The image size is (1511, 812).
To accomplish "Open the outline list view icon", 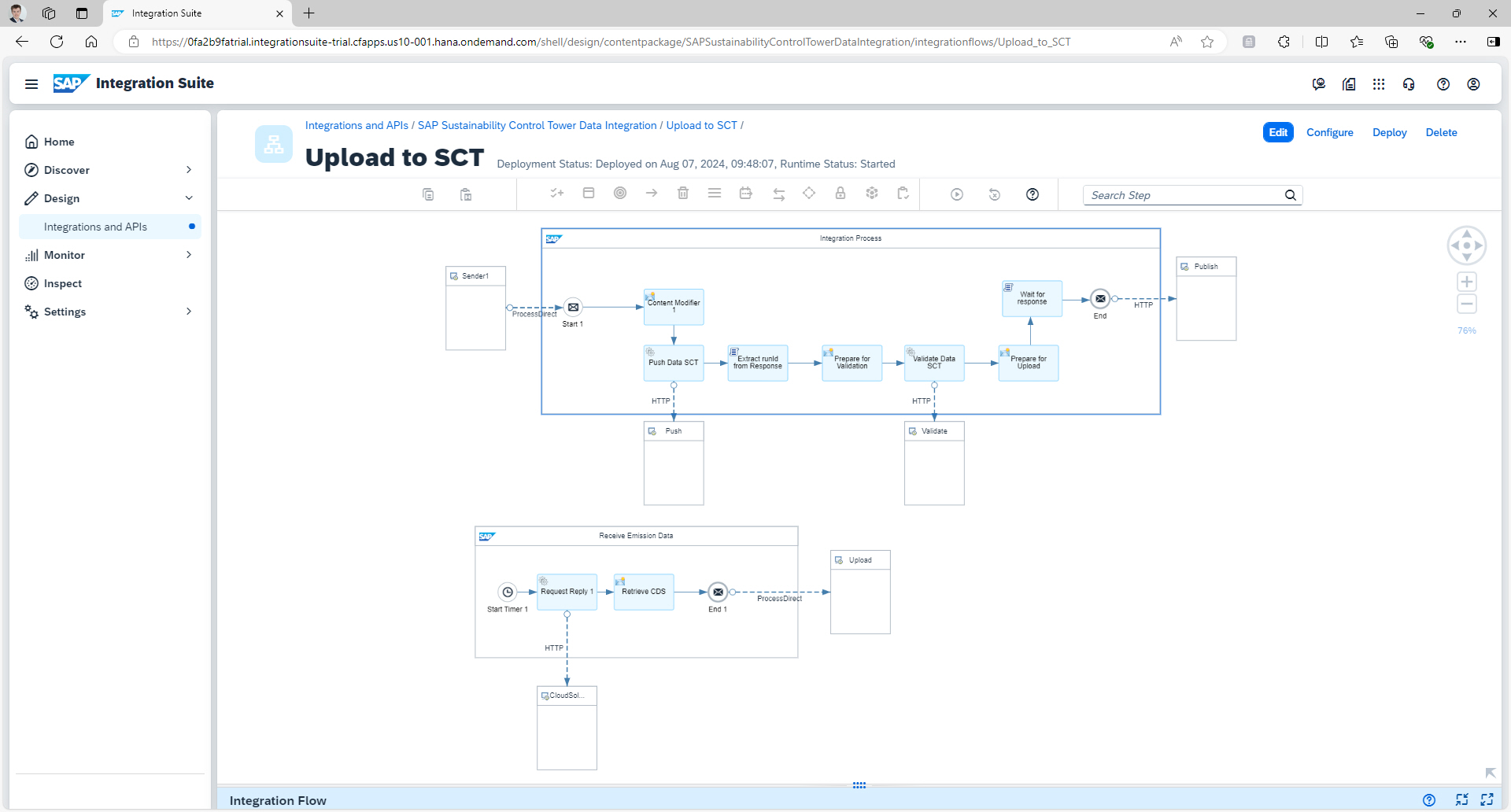I will pyautogui.click(x=714, y=194).
